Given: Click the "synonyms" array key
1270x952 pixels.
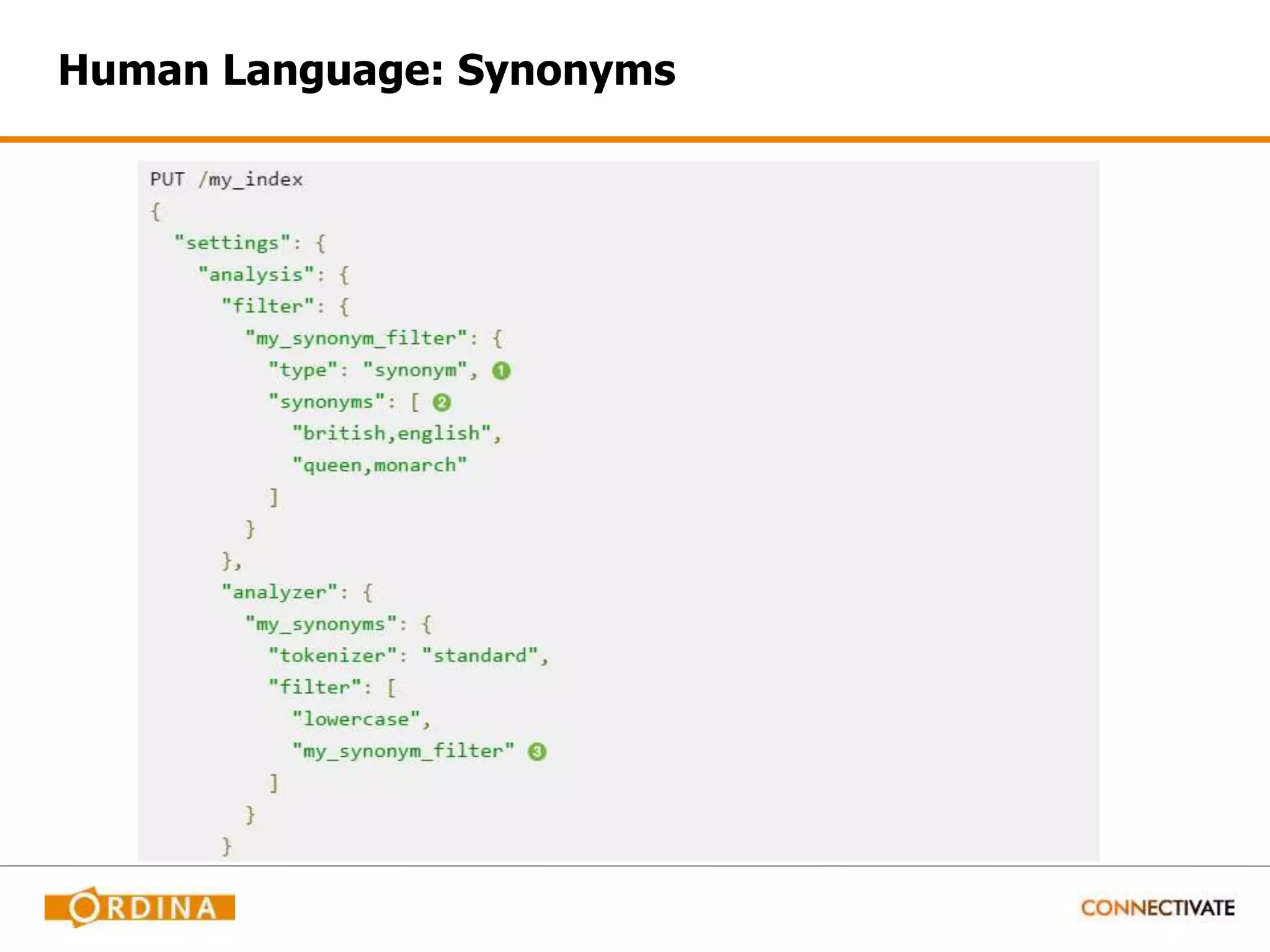Looking at the screenshot, I should [326, 402].
